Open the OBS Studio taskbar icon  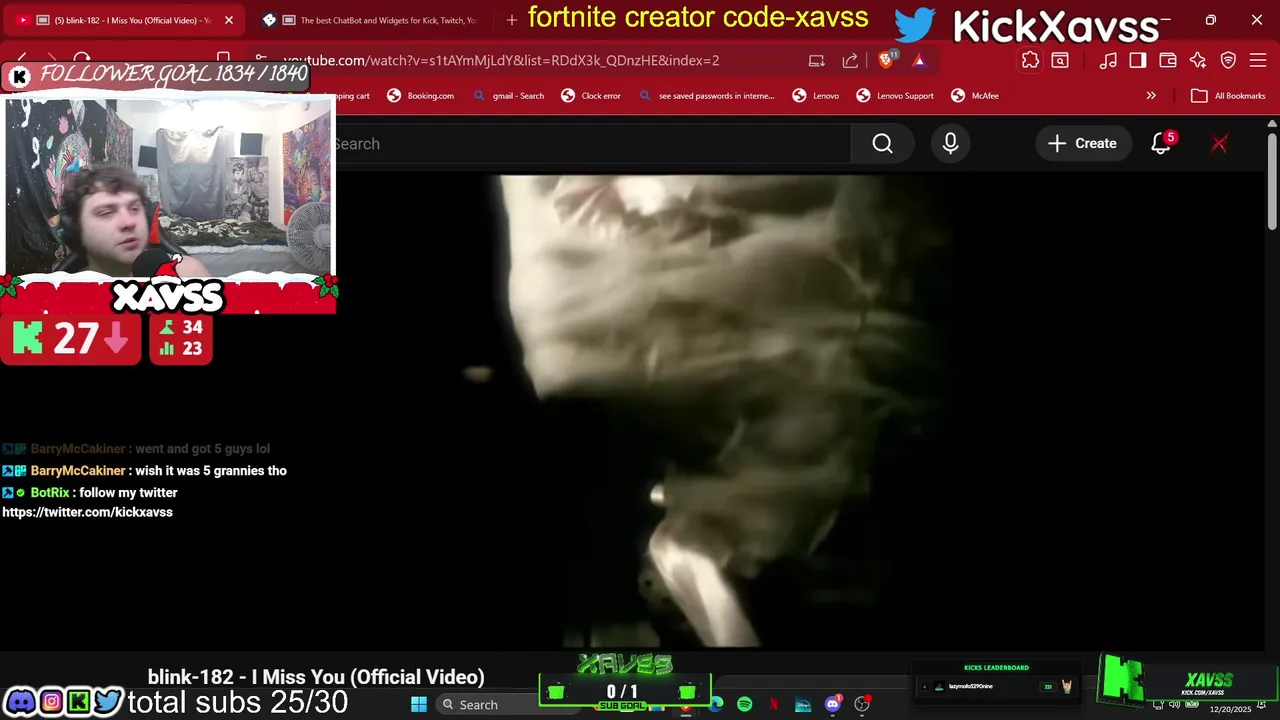(x=862, y=705)
